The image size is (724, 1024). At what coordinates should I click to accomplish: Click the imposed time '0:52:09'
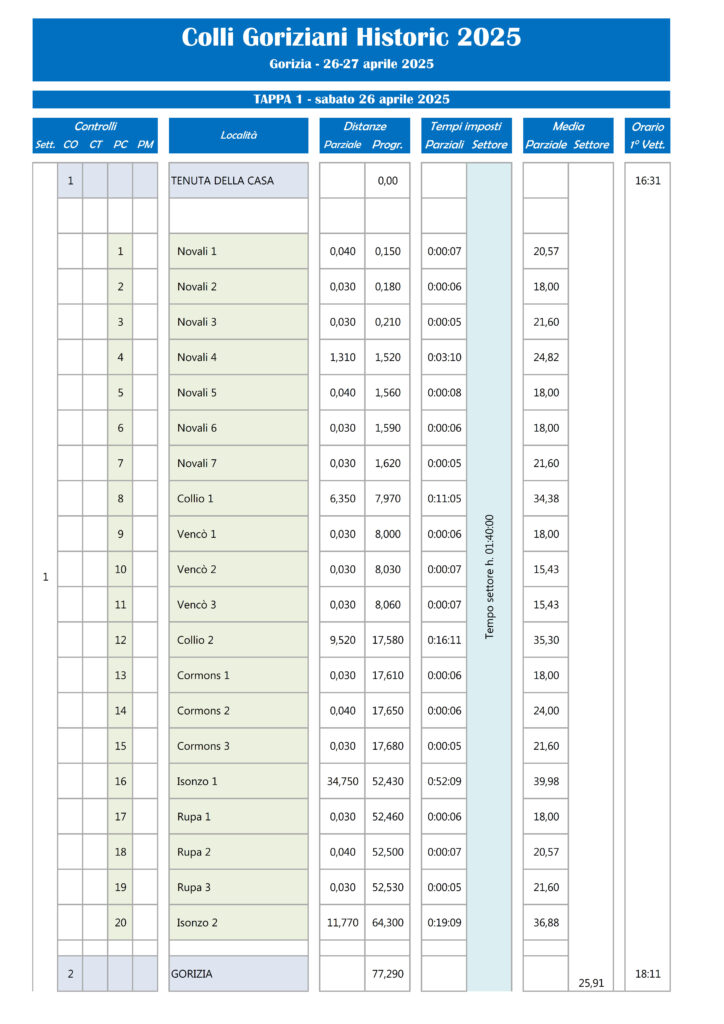click(444, 781)
